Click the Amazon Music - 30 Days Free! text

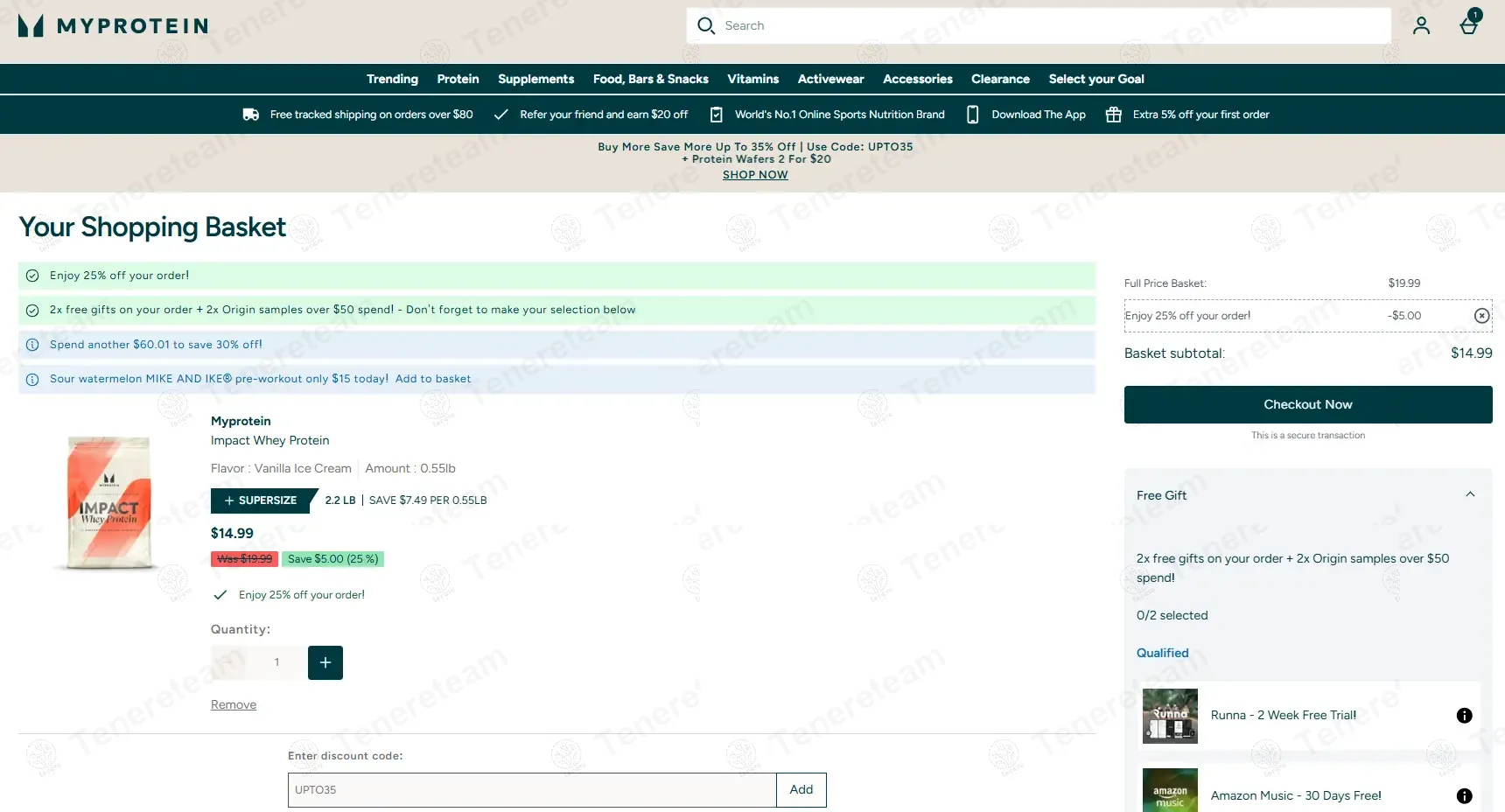click(x=1296, y=796)
